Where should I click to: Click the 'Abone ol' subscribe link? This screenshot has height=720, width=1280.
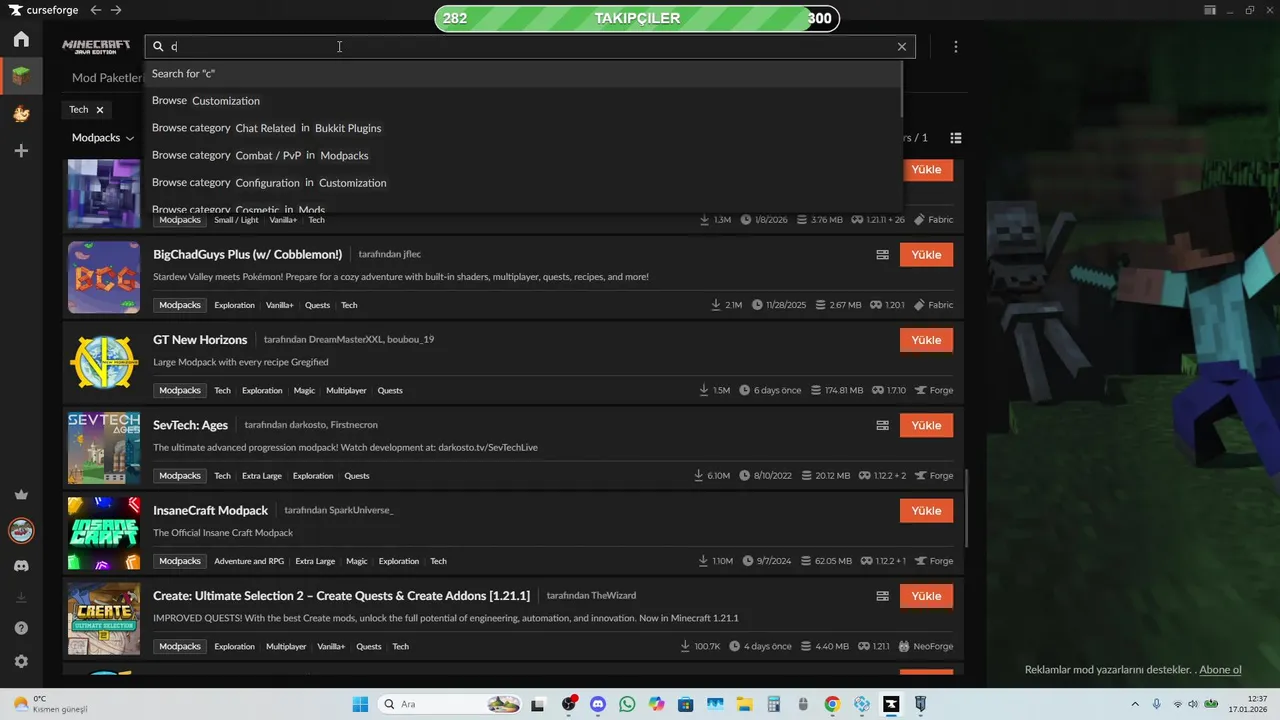click(1220, 670)
